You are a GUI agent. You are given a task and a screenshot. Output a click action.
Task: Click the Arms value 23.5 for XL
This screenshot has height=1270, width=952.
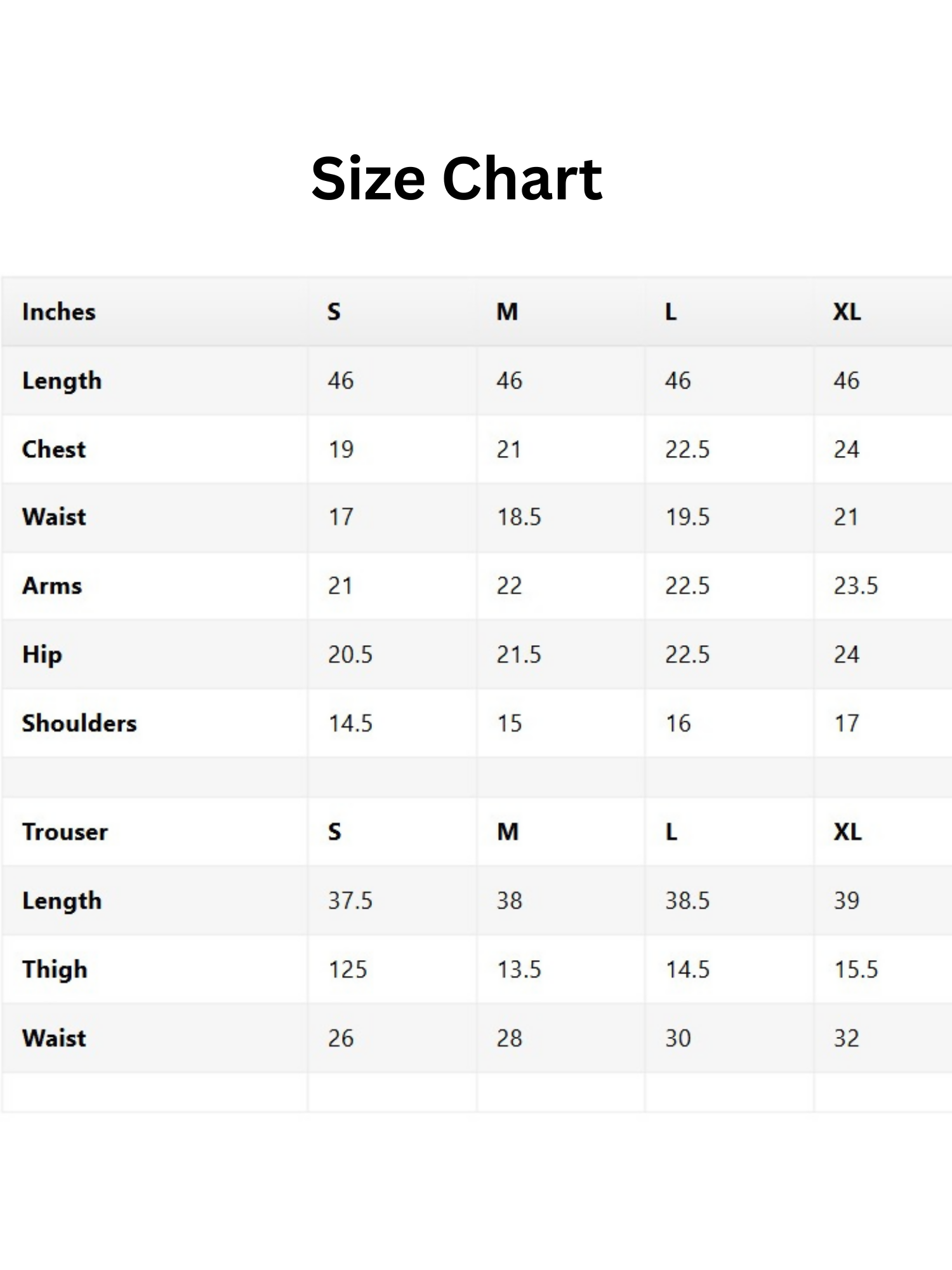[856, 585]
